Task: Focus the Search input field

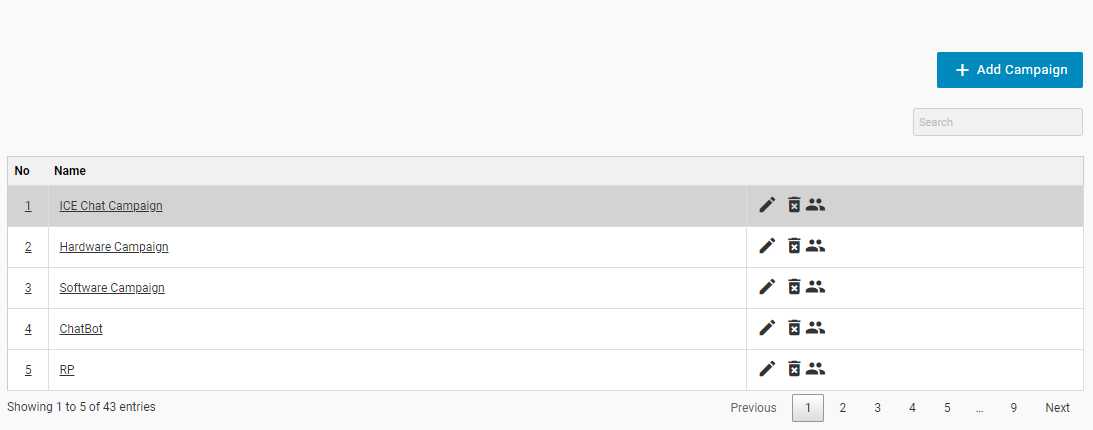Action: (x=997, y=122)
